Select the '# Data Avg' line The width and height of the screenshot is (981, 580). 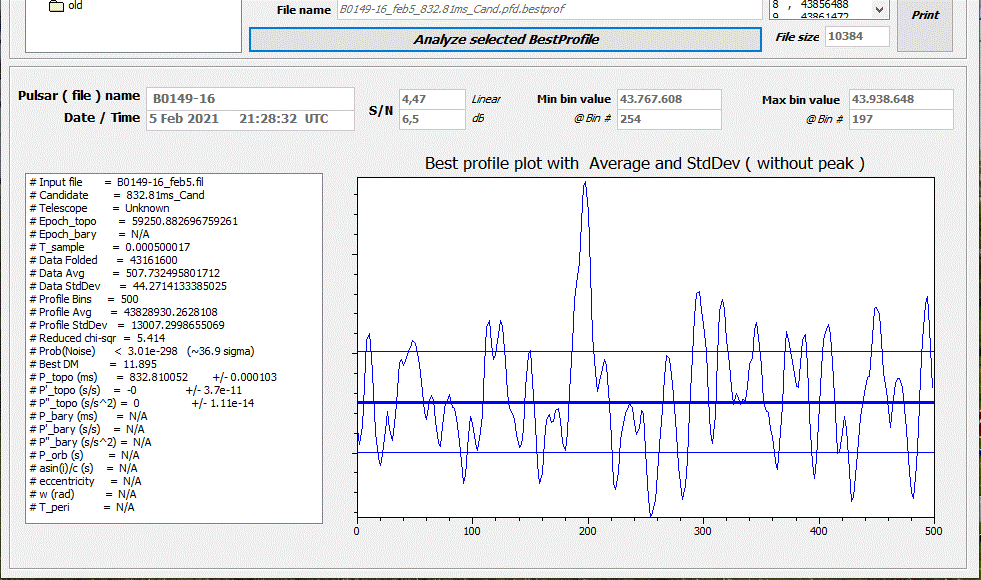125,273
